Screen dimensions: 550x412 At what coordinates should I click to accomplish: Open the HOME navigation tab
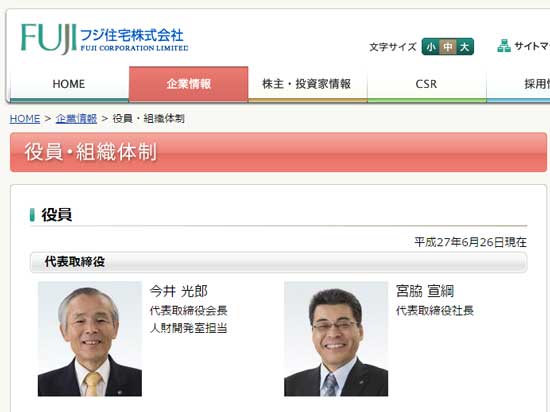tap(69, 84)
